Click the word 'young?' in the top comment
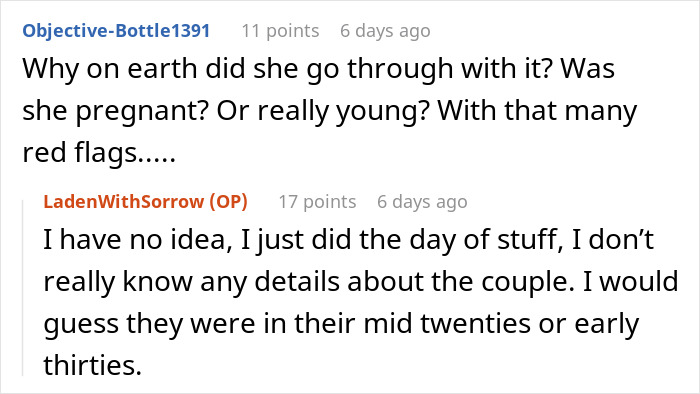Image resolution: width=700 pixels, height=394 pixels. (x=383, y=112)
